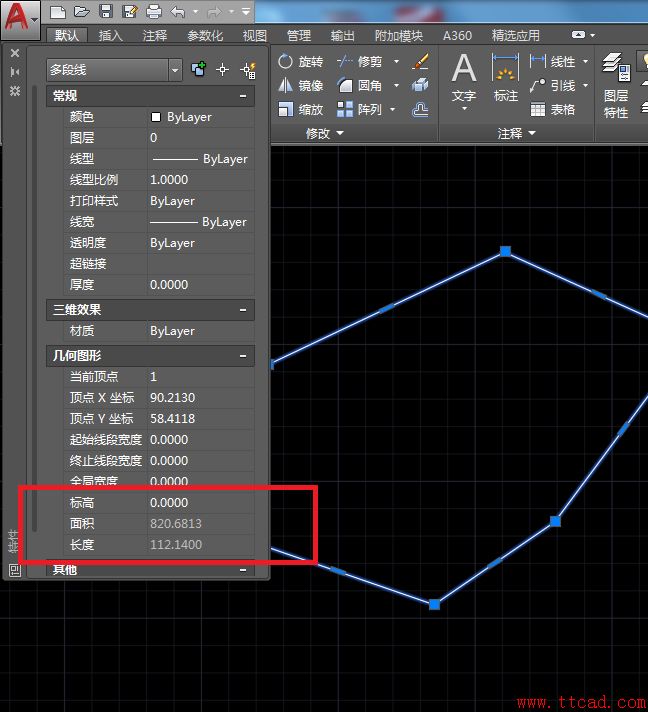This screenshot has width=648, height=712.
Task: Open the 管理 ribbon tab
Action: (299, 35)
